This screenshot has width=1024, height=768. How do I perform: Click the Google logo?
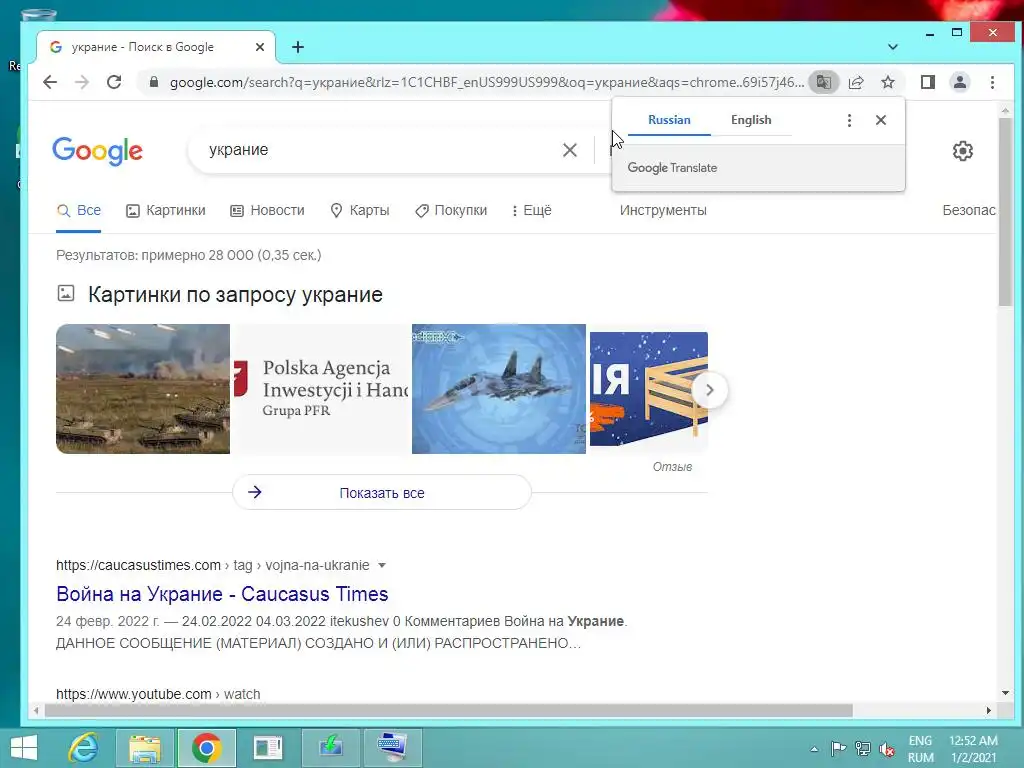click(x=97, y=151)
